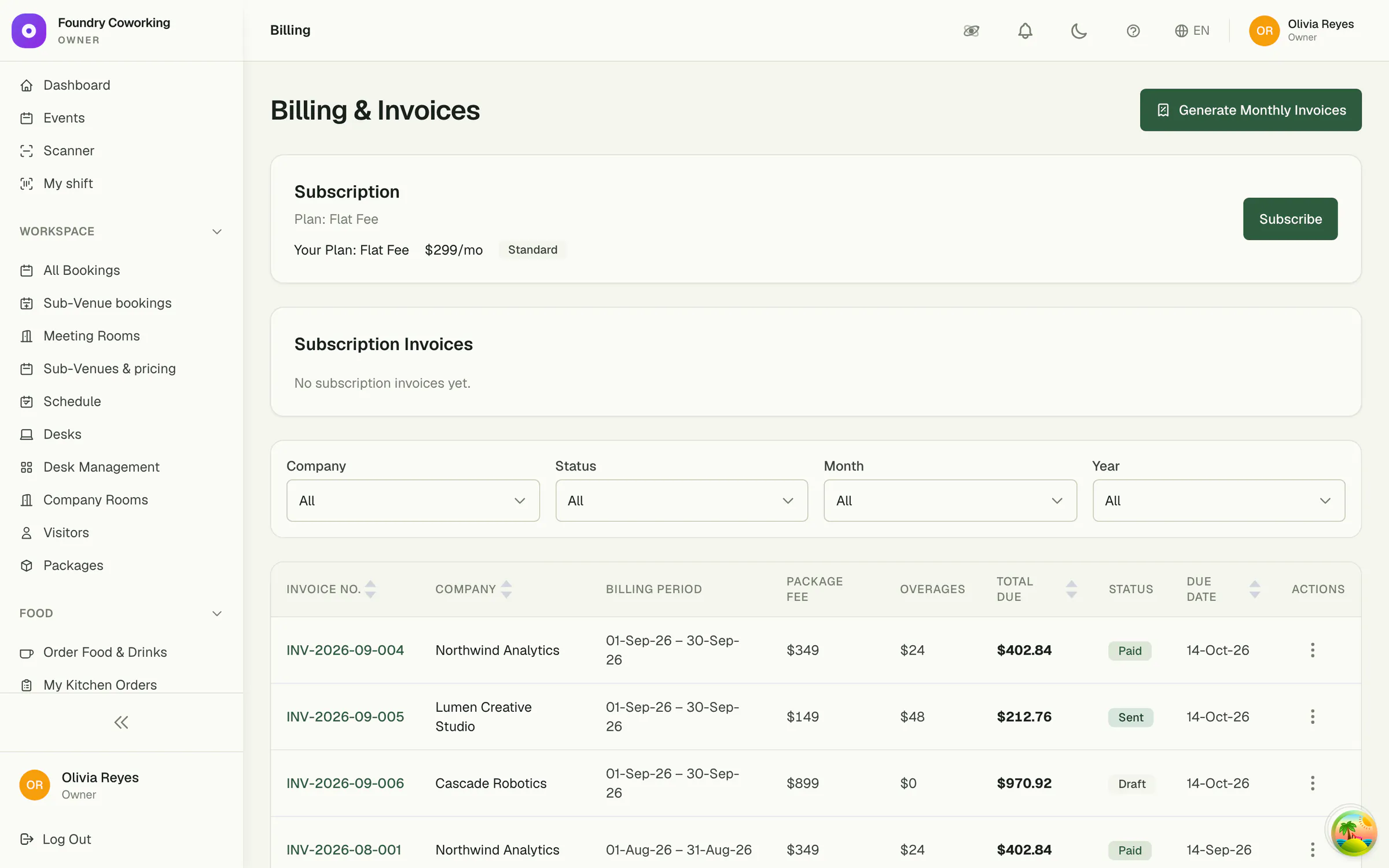Click the Company Rooms icon
The height and width of the screenshot is (868, 1389).
click(27, 500)
